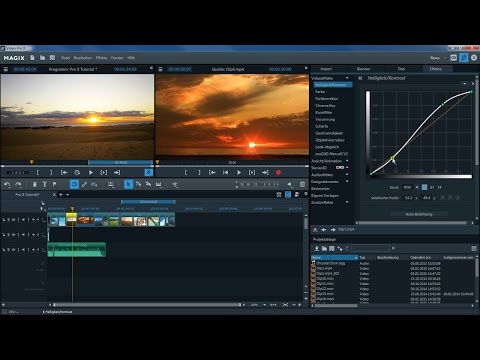The height and width of the screenshot is (360, 480).
Task: Open the Hilfe menu
Action: 131,58
